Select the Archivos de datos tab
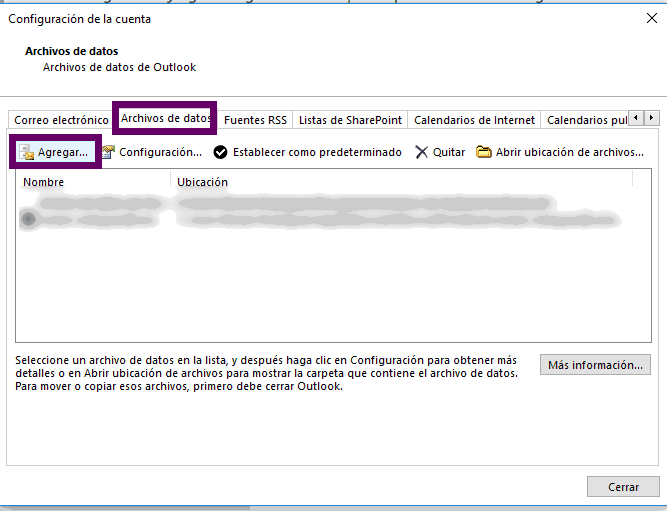The height and width of the screenshot is (511, 667). 165,118
